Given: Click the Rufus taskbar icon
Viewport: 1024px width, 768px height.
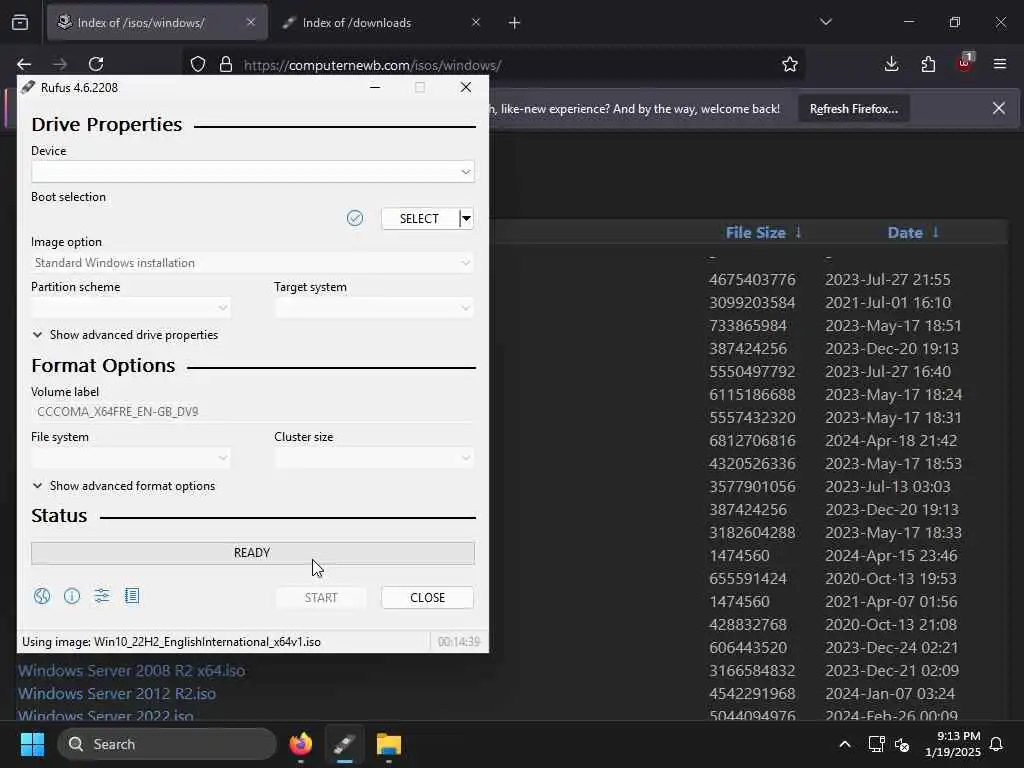Looking at the screenshot, I should point(345,744).
